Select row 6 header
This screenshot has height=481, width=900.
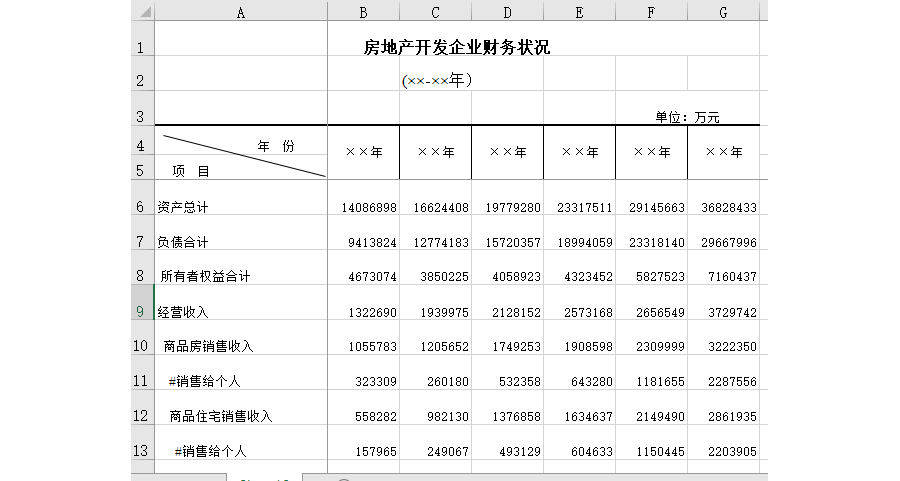pos(142,197)
